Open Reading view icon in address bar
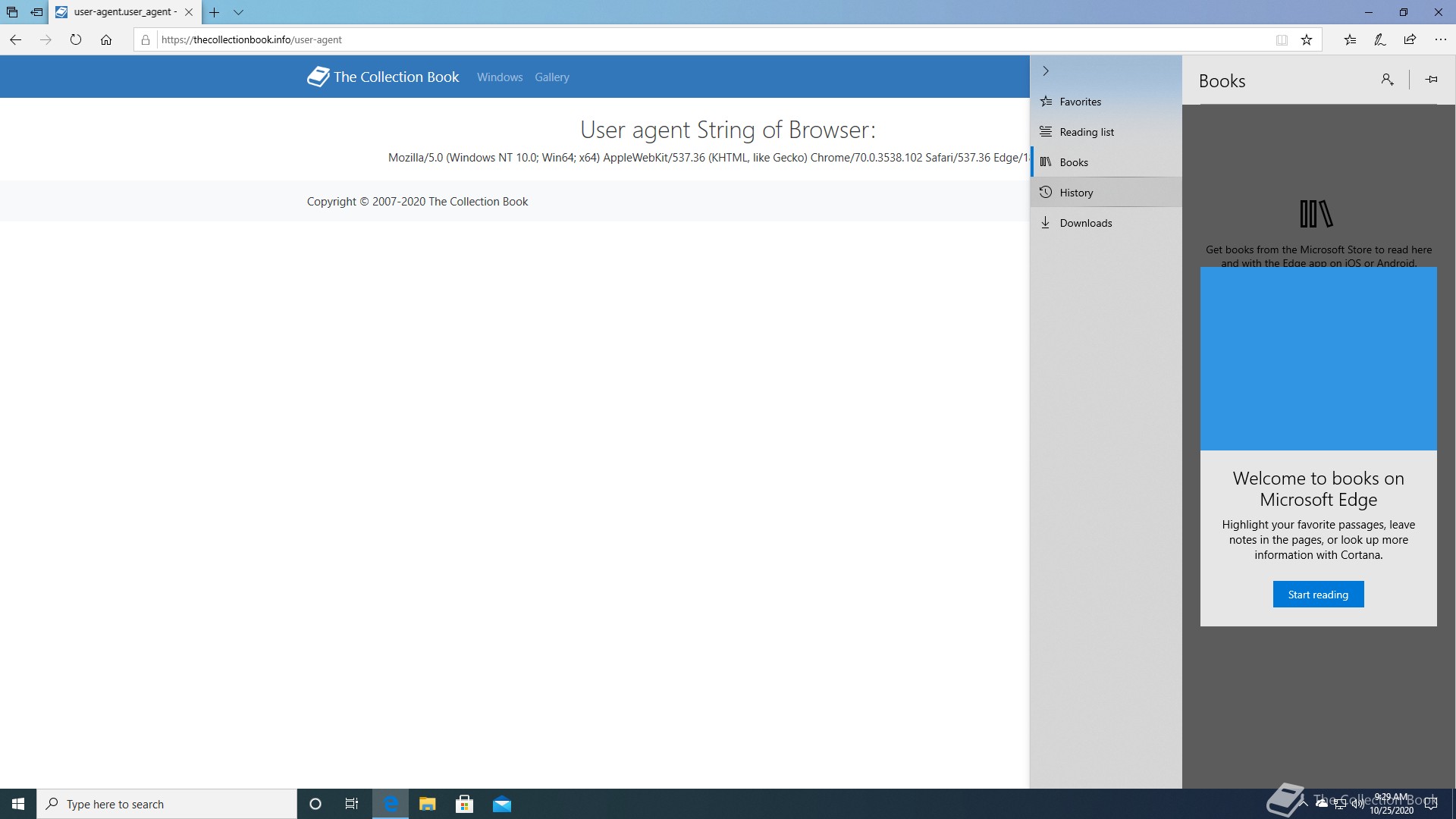Screen dimensions: 1456x819 coord(1282,40)
